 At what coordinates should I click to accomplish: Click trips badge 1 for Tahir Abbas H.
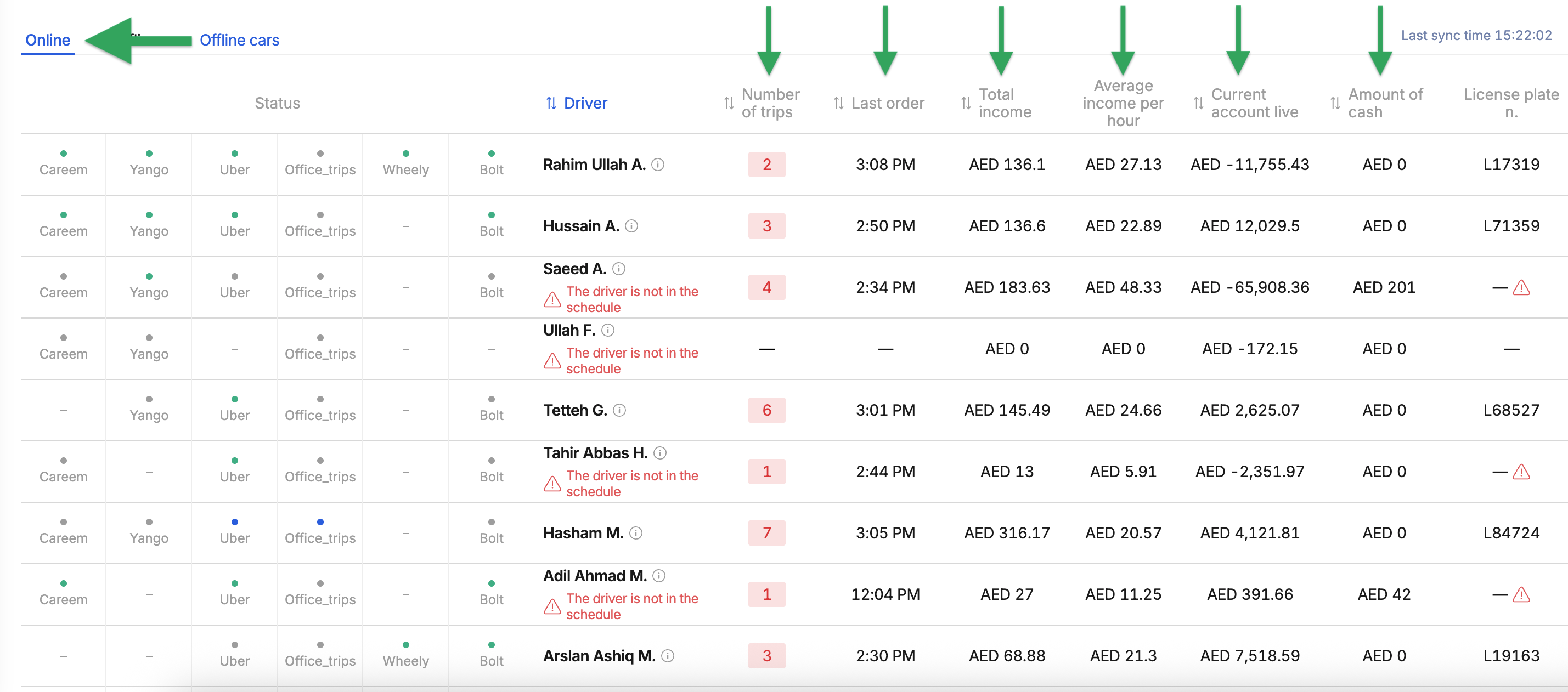click(x=767, y=472)
